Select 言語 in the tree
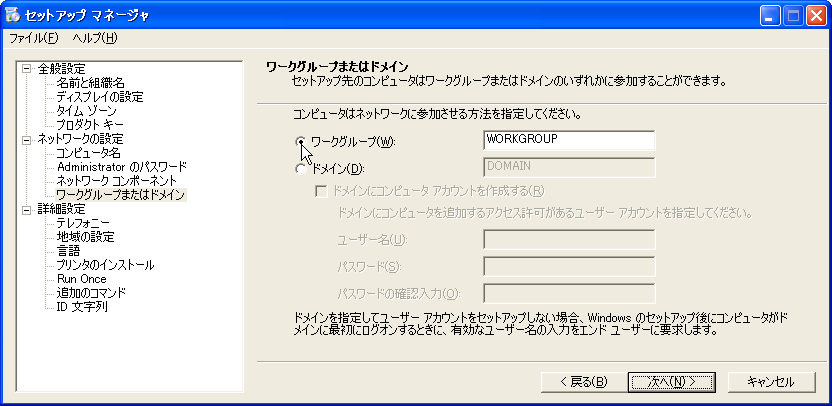 coord(68,250)
